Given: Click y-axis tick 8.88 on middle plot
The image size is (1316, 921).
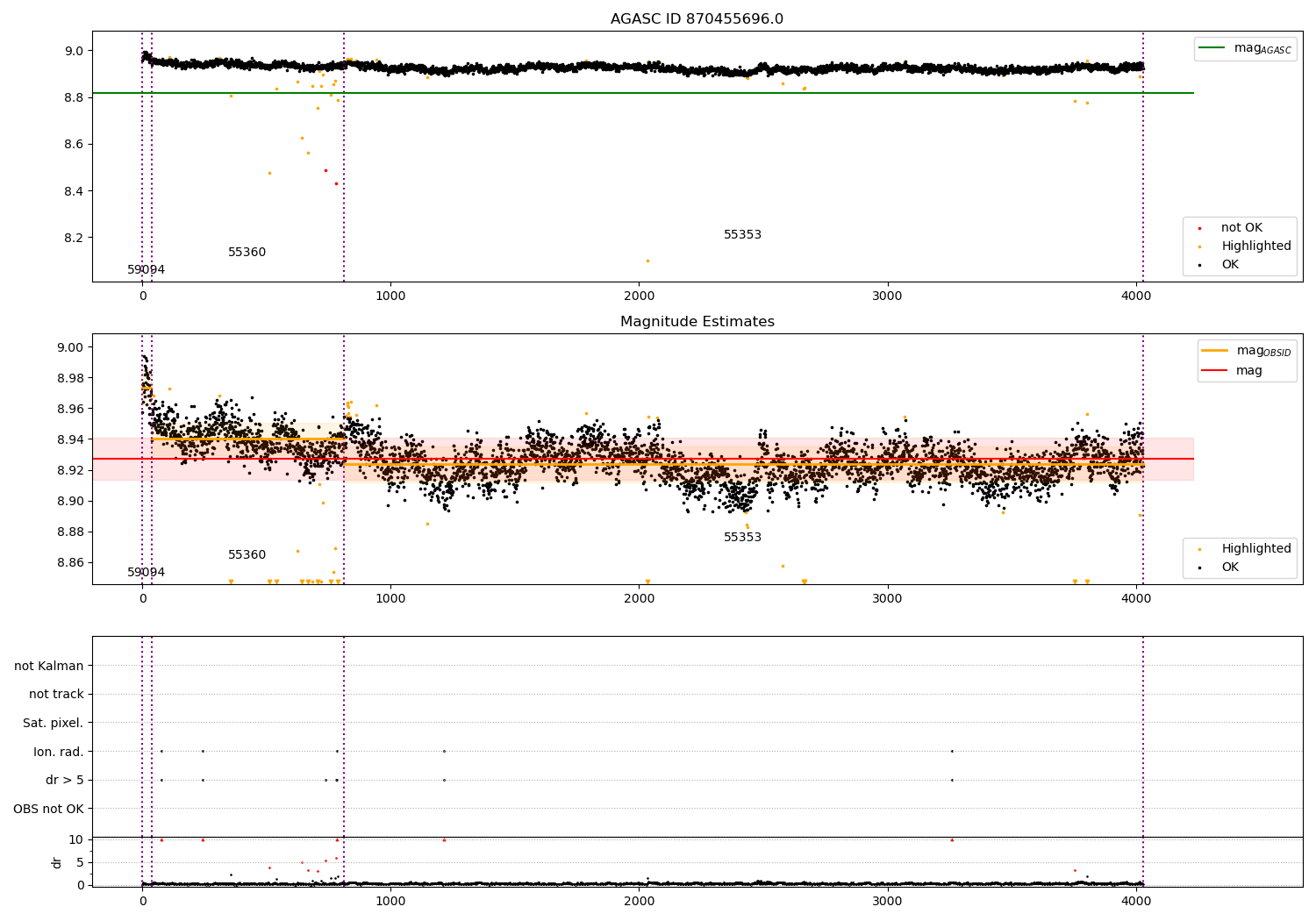Looking at the screenshot, I should click(71, 532).
